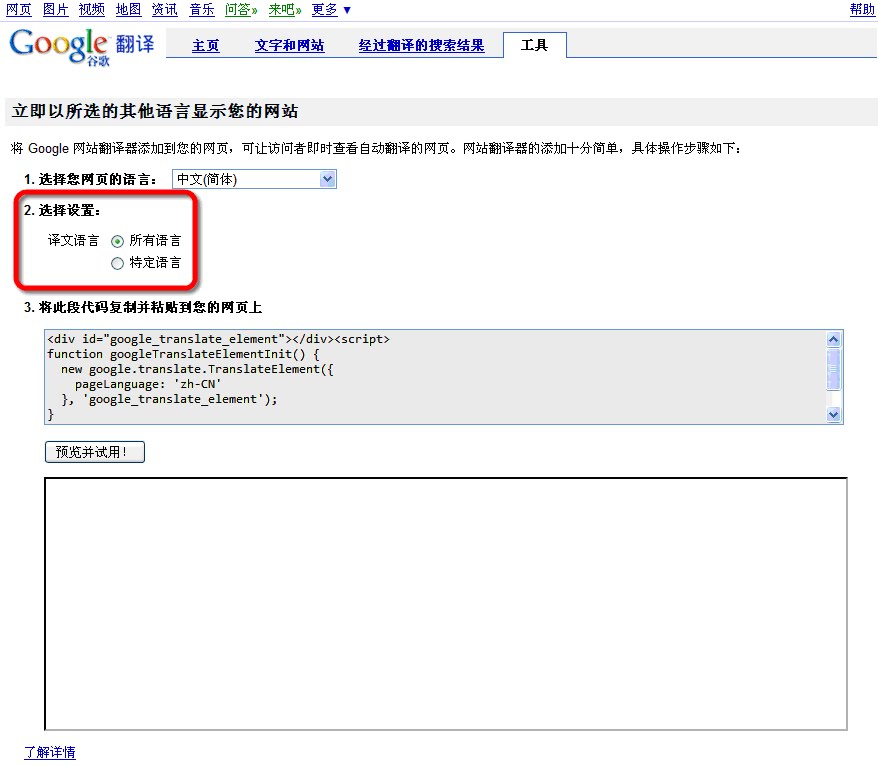Viewport: 878px width, 766px height.
Task: Open the 经过翻译的搜索结果 tab
Action: point(421,45)
